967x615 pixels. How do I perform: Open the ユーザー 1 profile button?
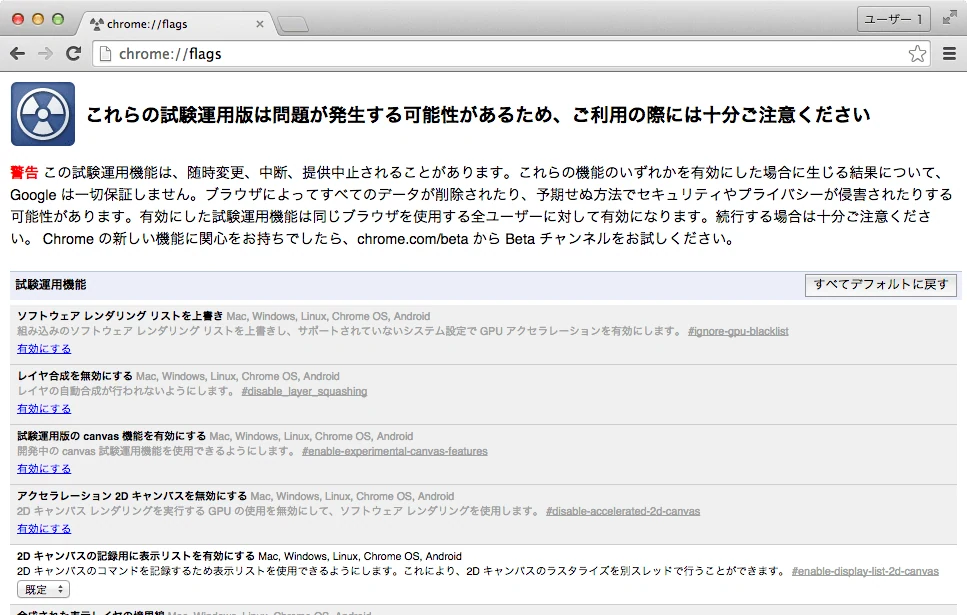(x=893, y=19)
